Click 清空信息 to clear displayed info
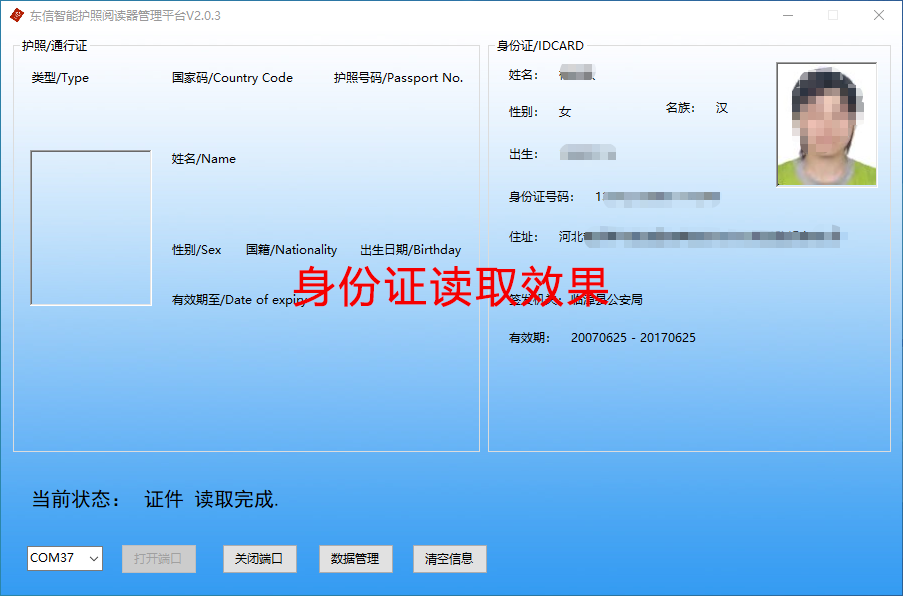903x596 pixels. (449, 558)
